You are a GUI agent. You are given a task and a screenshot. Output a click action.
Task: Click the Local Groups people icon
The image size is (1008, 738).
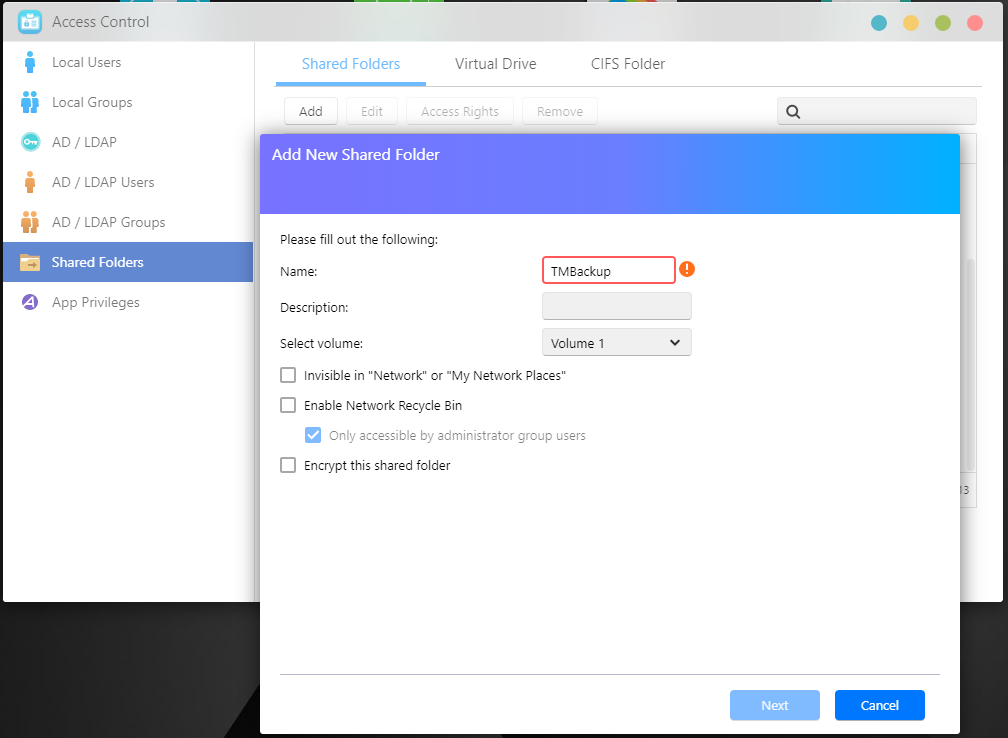coord(30,102)
